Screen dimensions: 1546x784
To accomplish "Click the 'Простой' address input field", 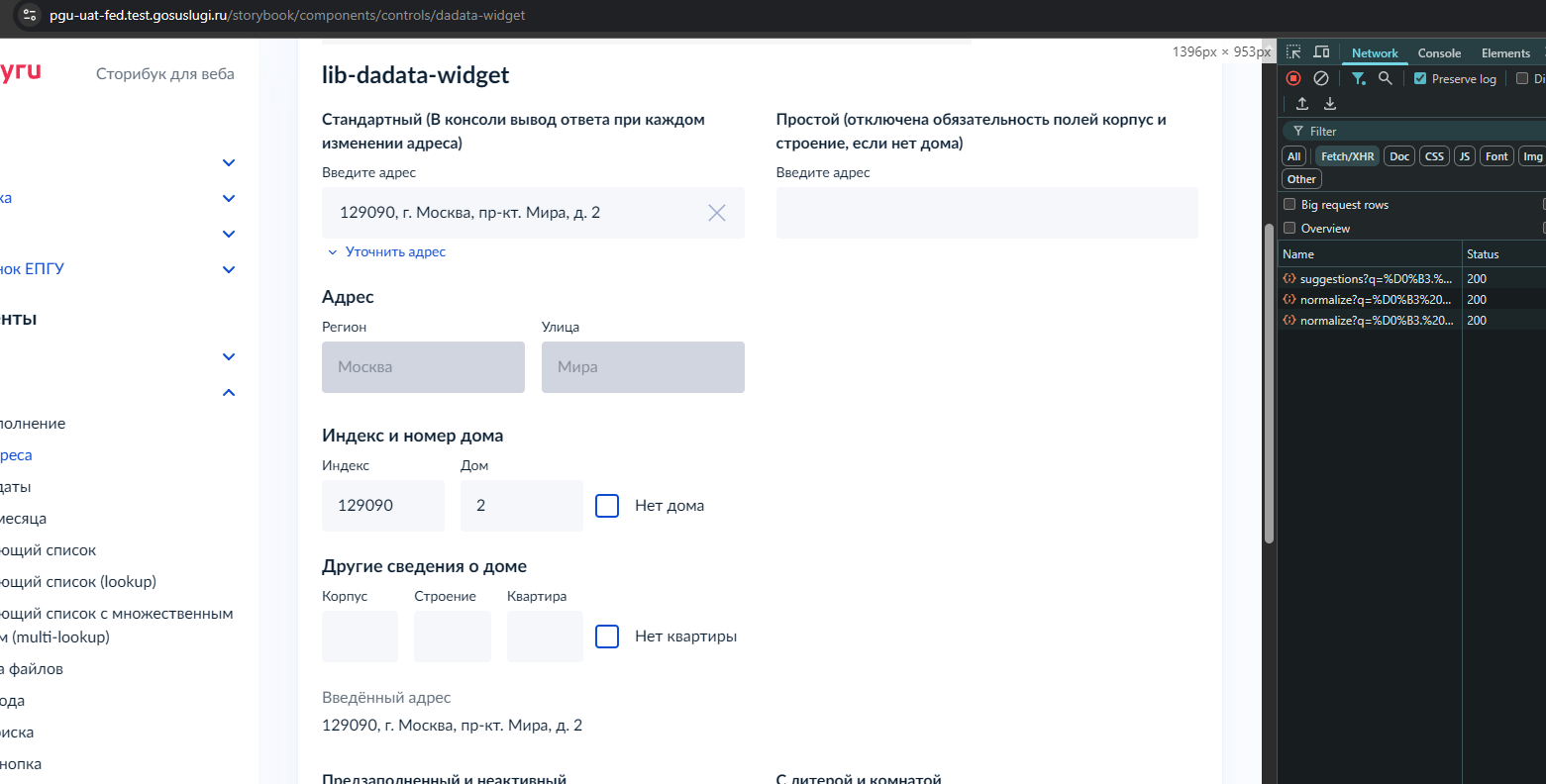I will [986, 213].
